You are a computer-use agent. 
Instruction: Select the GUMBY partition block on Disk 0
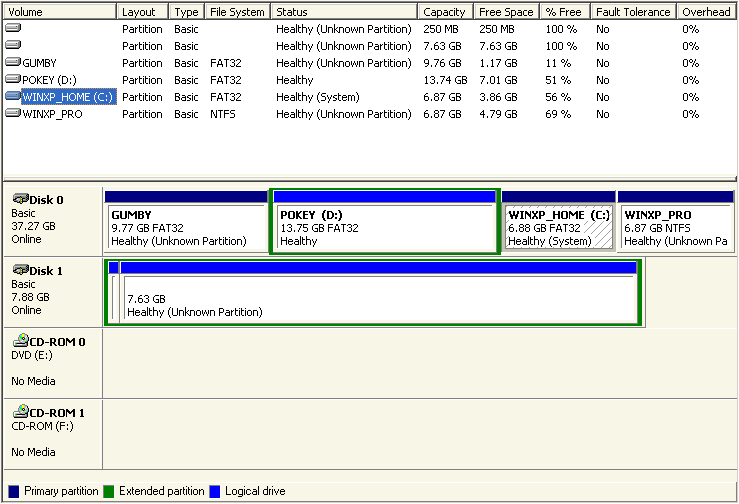[x=185, y=228]
